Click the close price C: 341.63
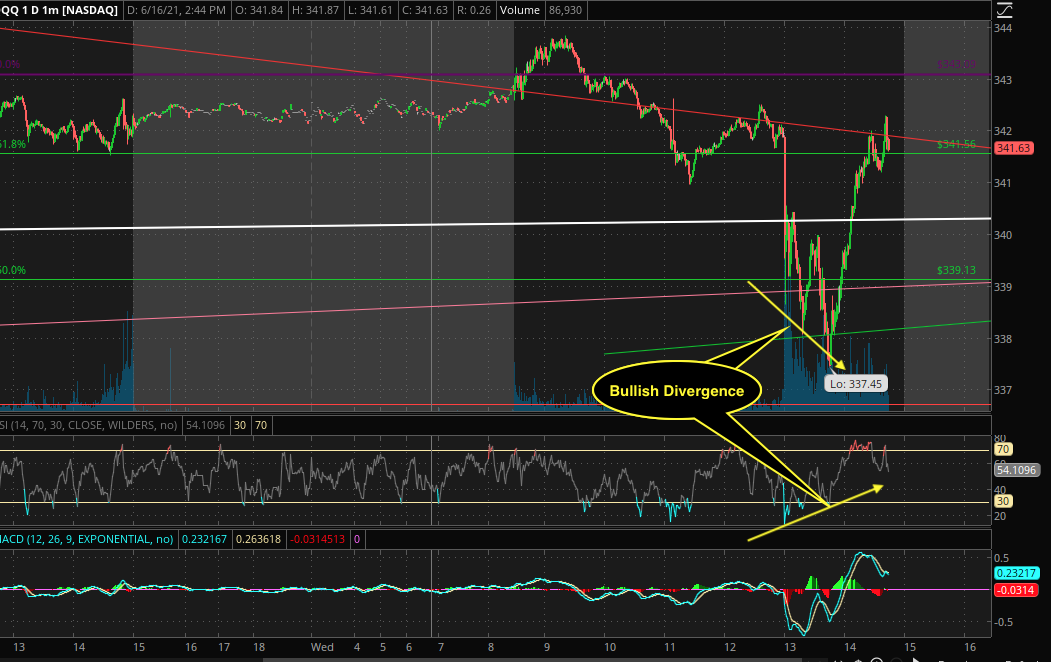 pos(424,10)
